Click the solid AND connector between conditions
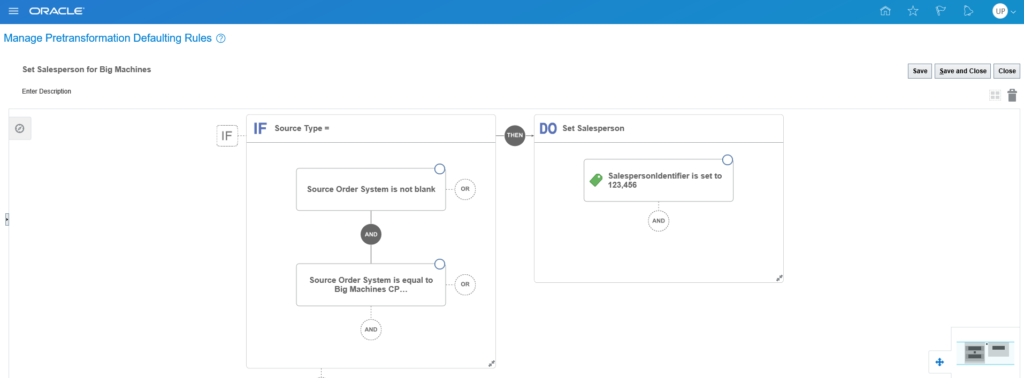Image resolution: width=1024 pixels, height=378 pixels. (x=371, y=234)
